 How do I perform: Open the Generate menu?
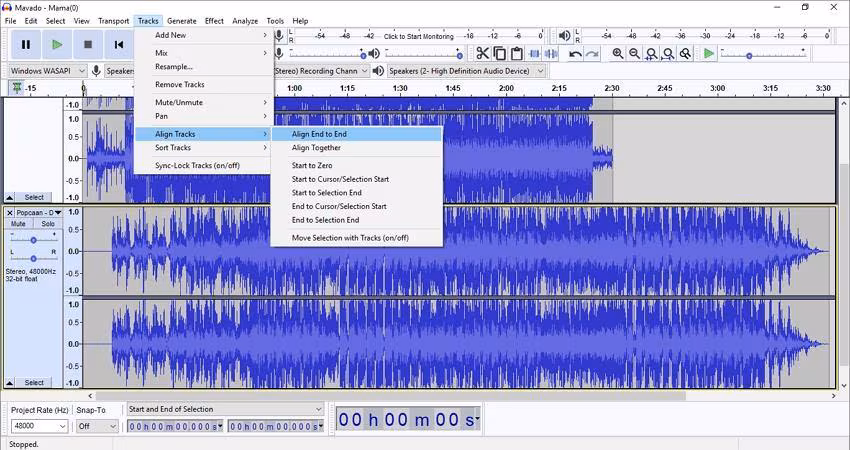(182, 21)
